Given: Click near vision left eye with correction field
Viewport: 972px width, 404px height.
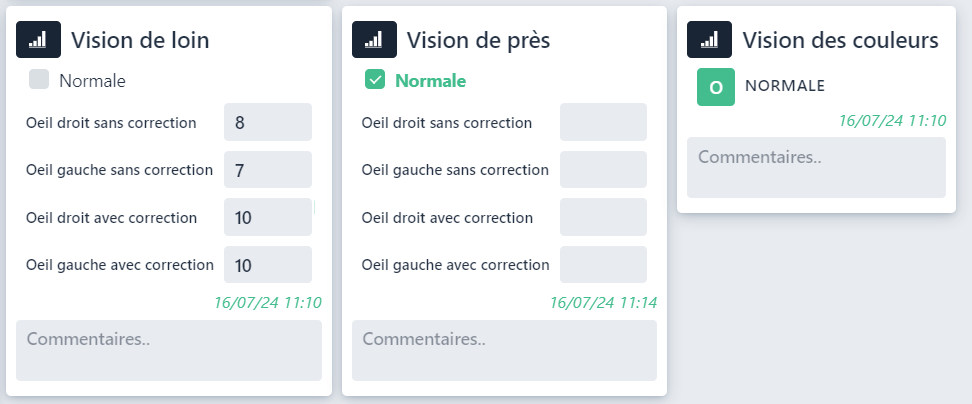Looking at the screenshot, I should point(603,265).
